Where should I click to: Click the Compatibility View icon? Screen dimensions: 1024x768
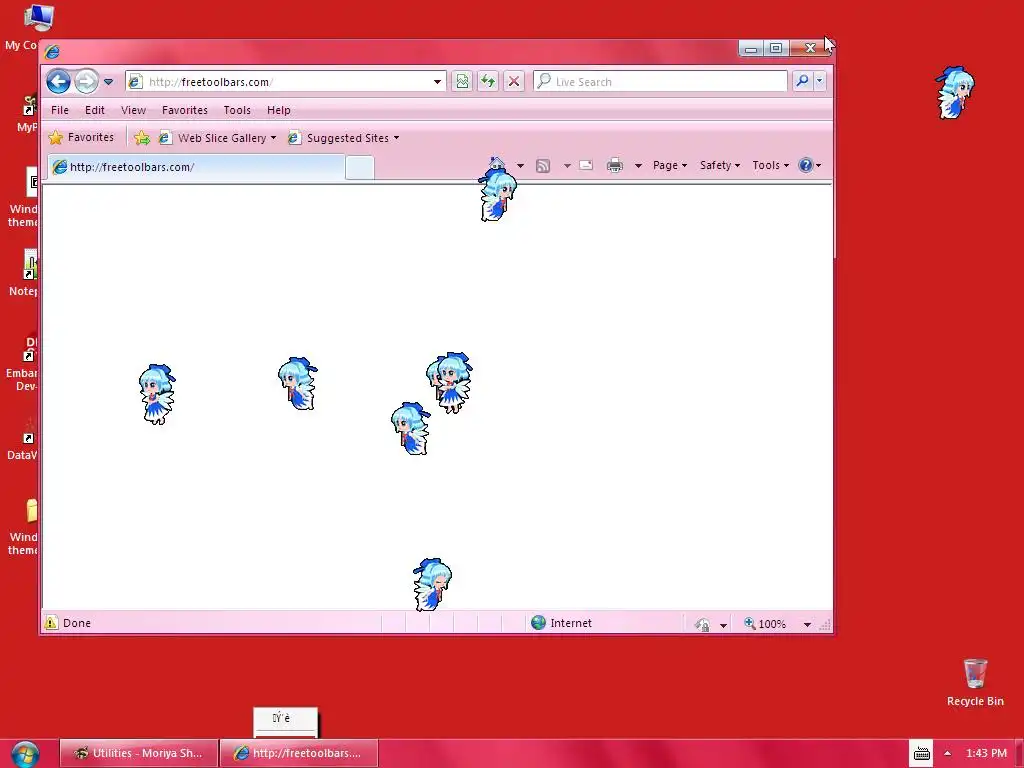pos(462,82)
